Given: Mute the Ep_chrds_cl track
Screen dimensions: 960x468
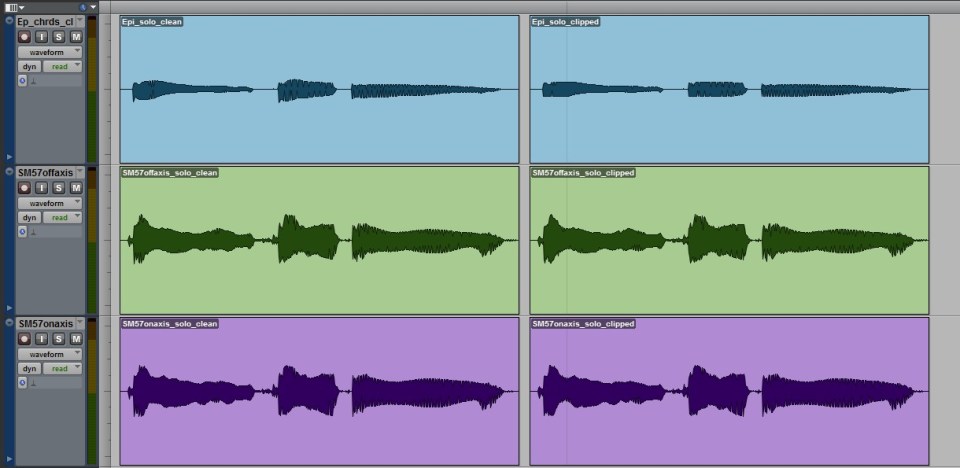Looking at the screenshot, I should (x=76, y=37).
